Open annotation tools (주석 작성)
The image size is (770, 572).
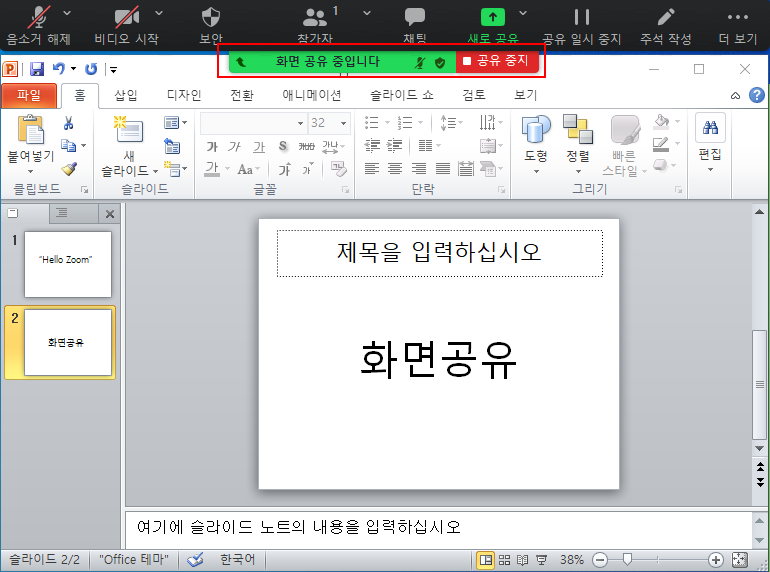(665, 26)
